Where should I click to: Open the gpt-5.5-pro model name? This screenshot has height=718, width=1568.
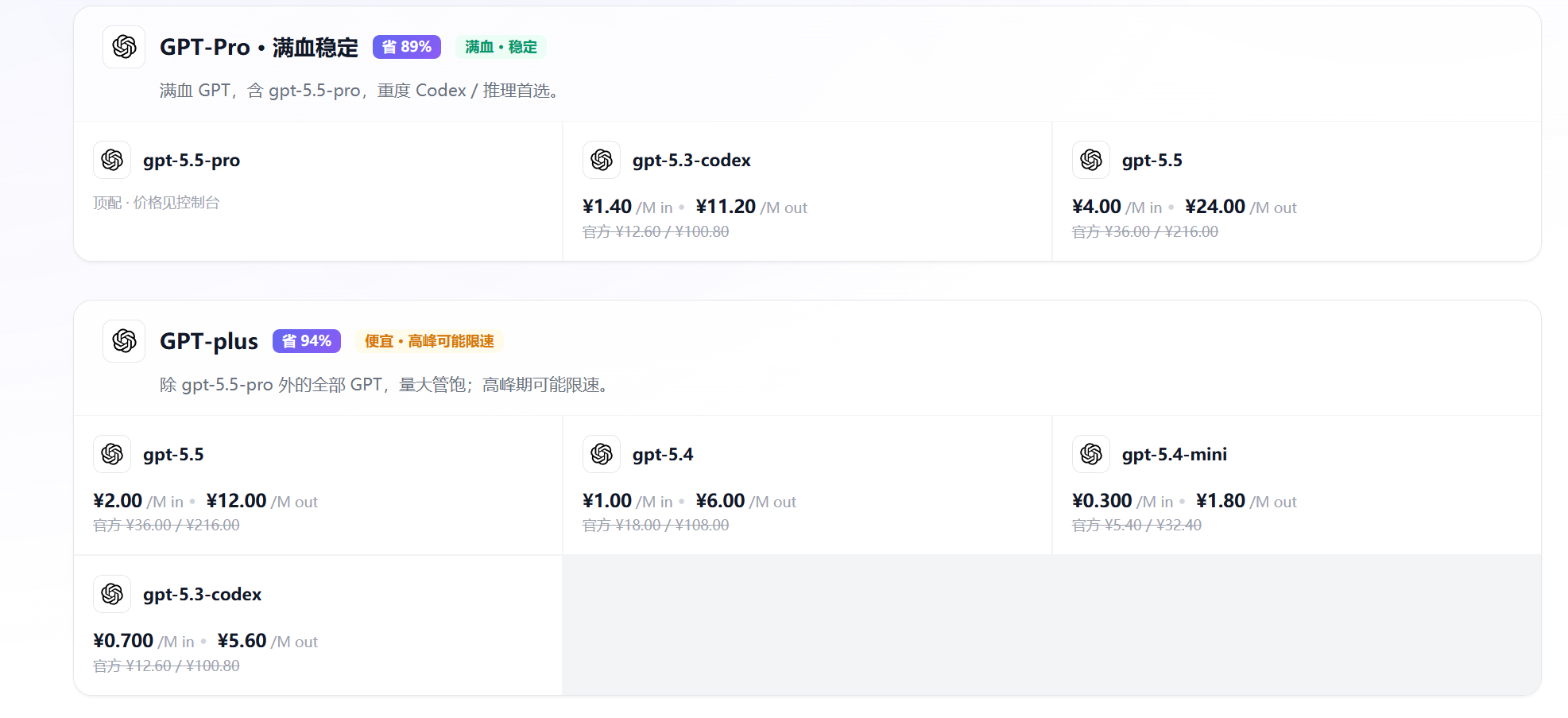click(x=192, y=161)
